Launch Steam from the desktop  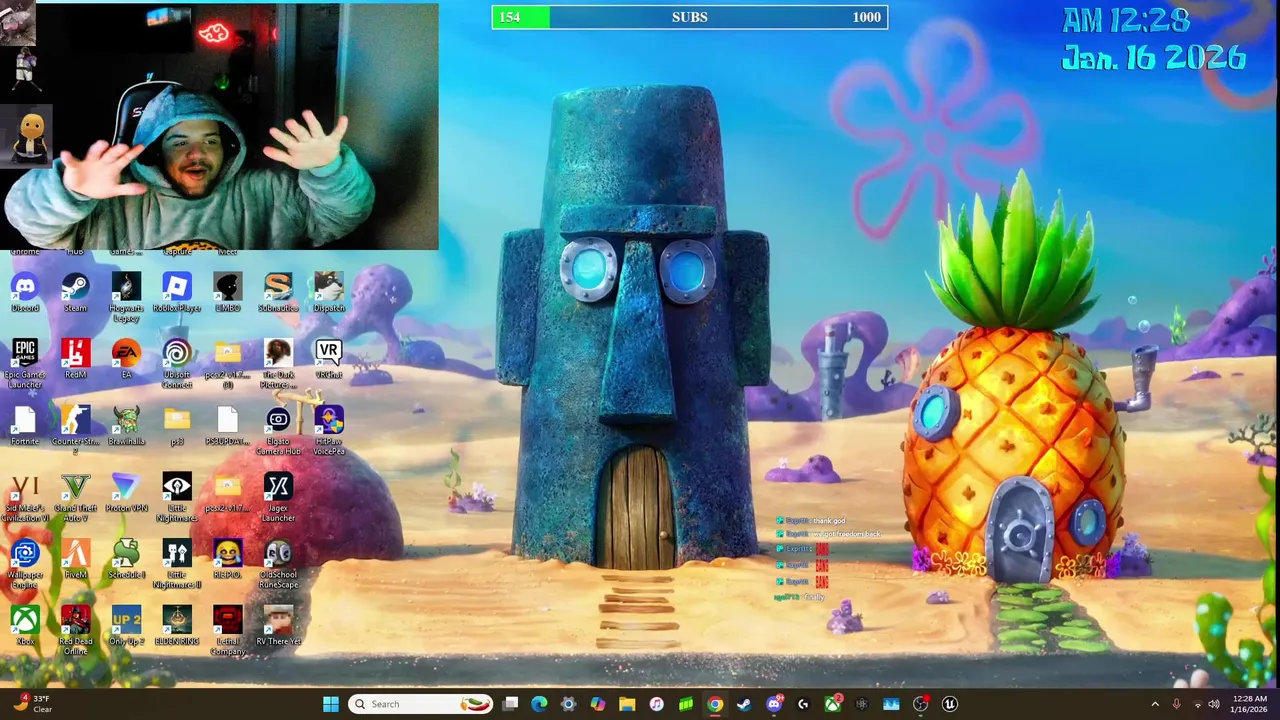(x=75, y=292)
